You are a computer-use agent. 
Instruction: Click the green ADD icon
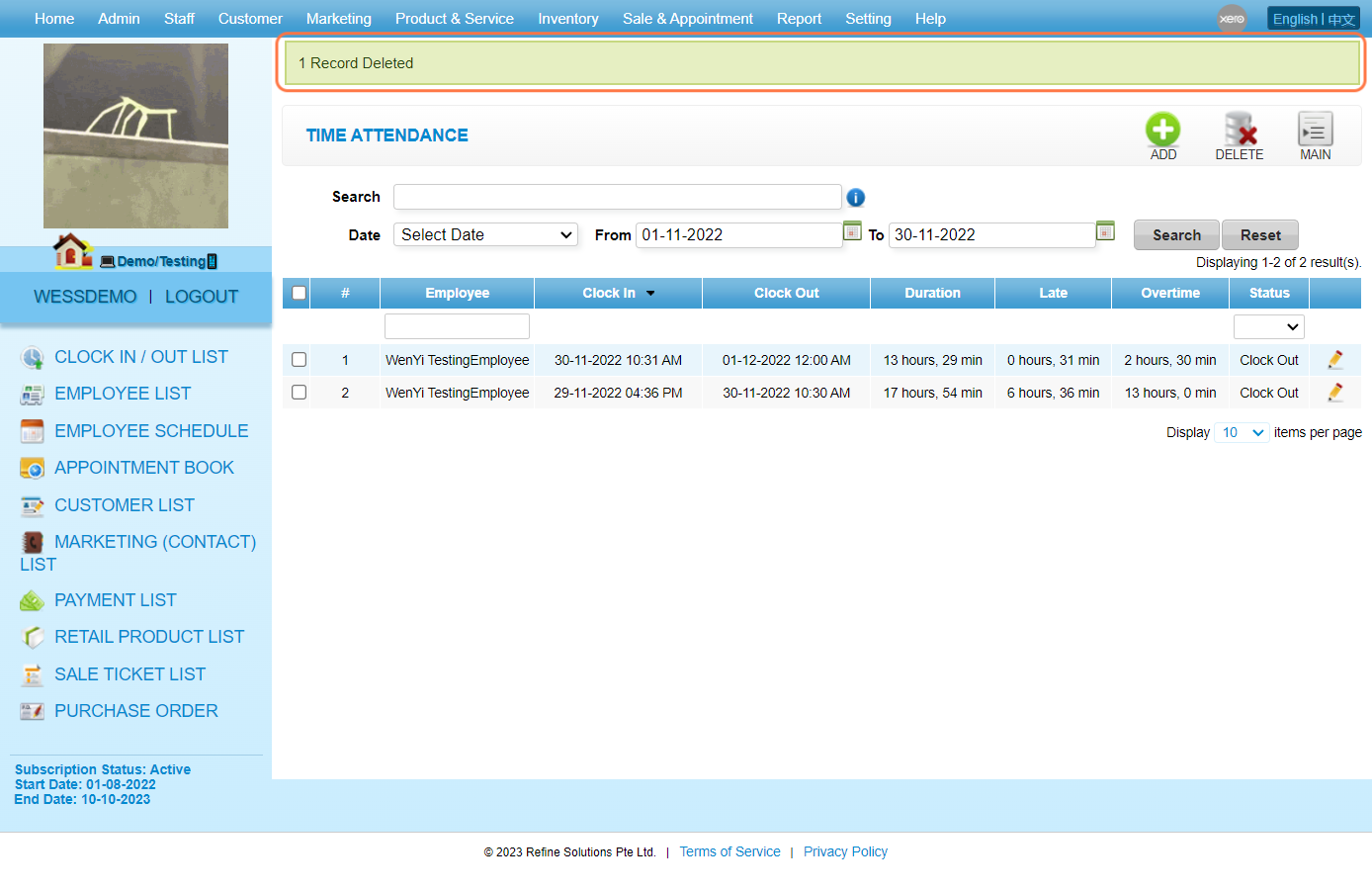pos(1162,130)
